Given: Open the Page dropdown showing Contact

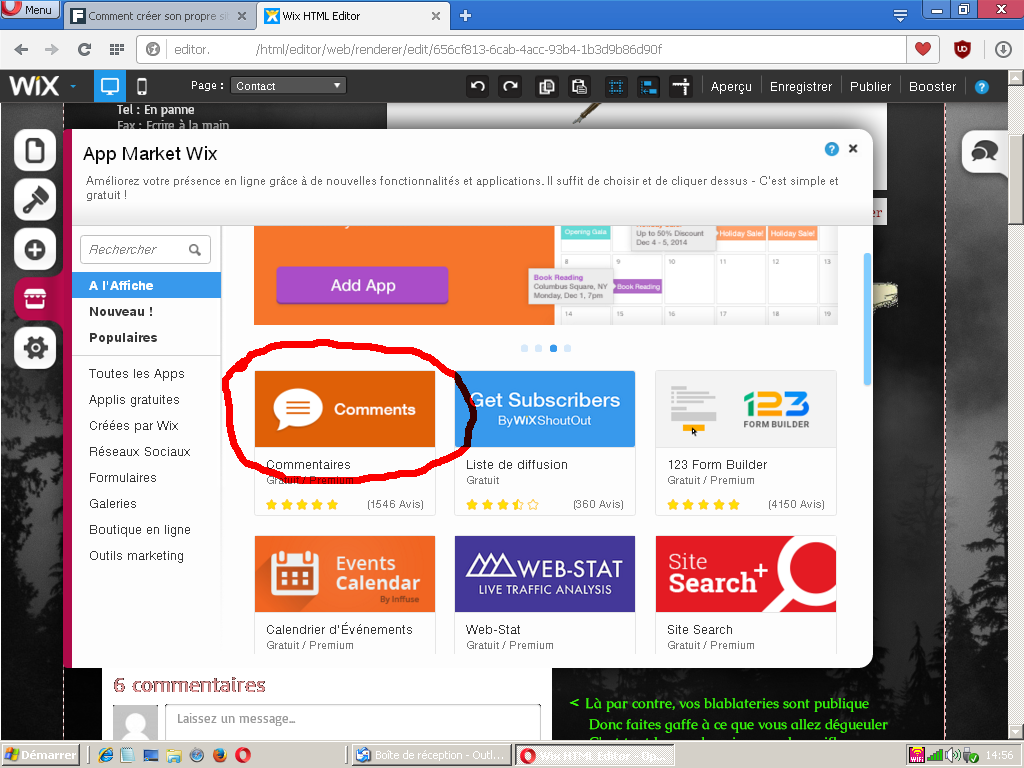Looking at the screenshot, I should point(288,86).
